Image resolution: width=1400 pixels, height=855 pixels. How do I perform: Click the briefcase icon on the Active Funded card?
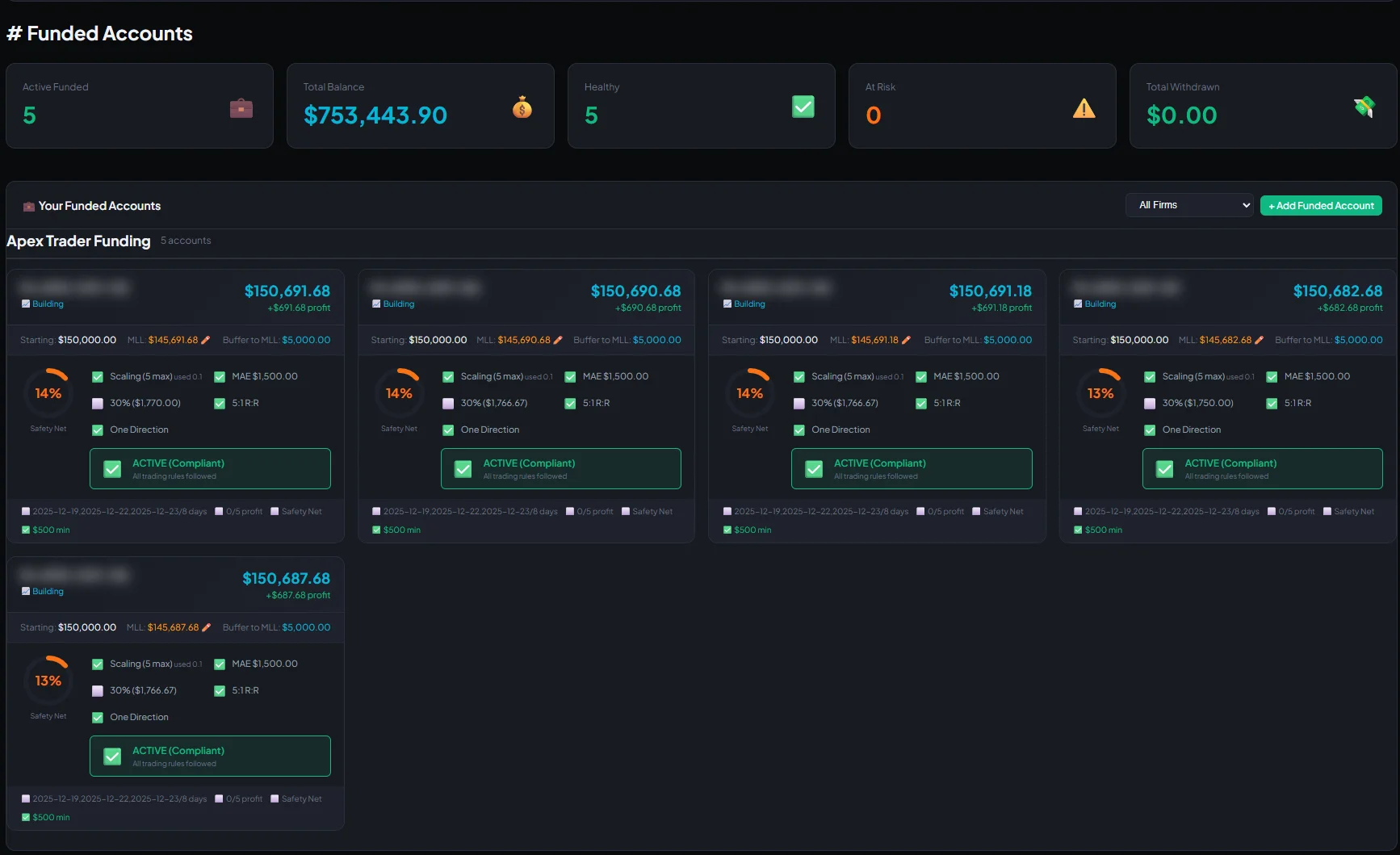tap(240, 107)
